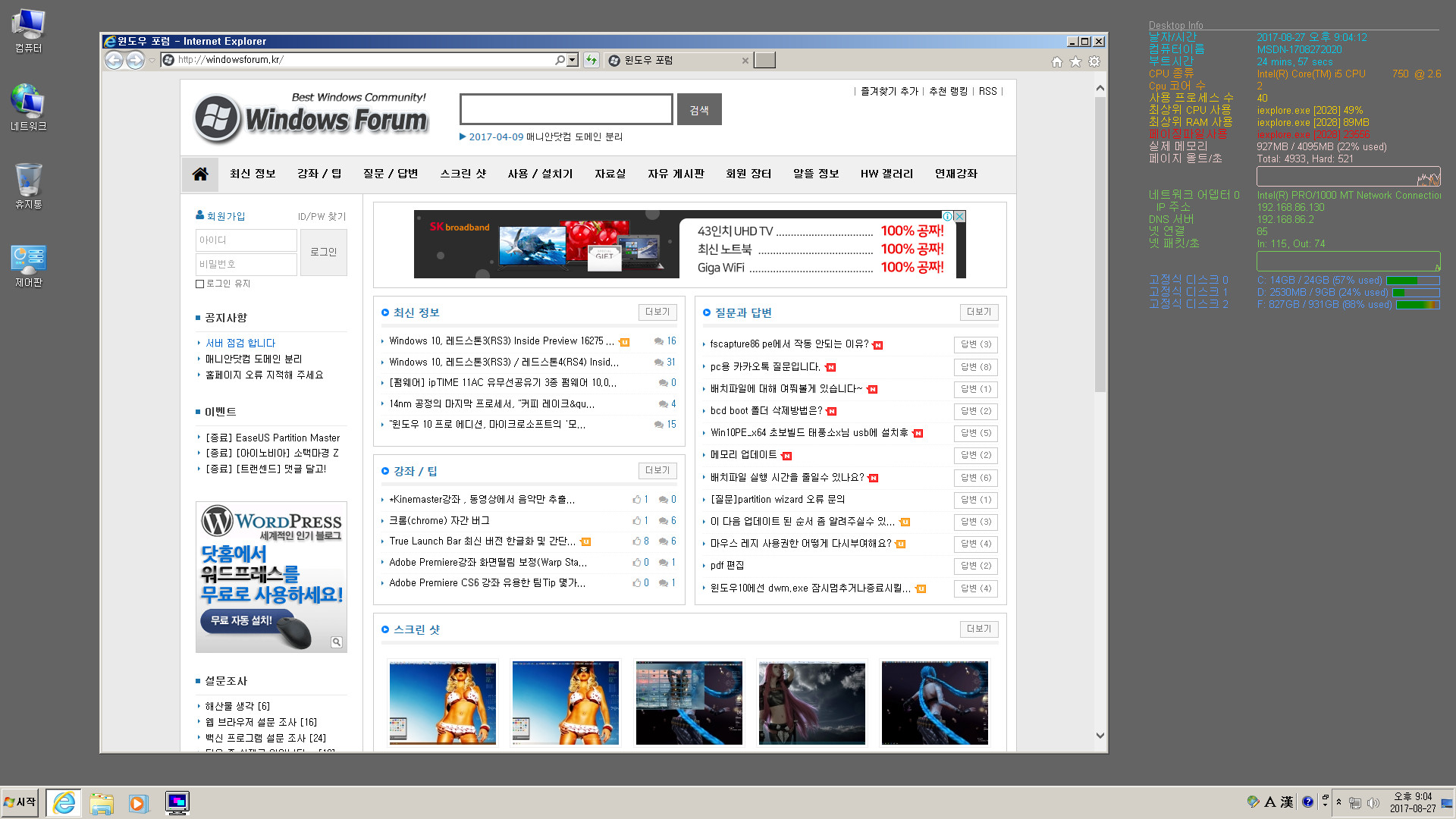Viewport: 1456px width, 819px height.
Task: Open the 최신 정보 menu item
Action: coord(253,174)
